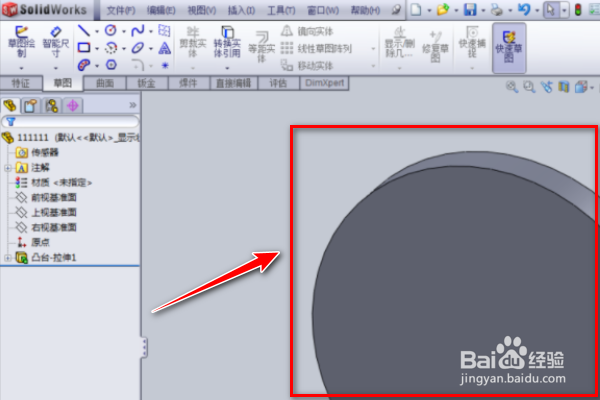Viewport: 600px width, 400px height.
Task: Click the 移动实体 move entities tool
Action: (307, 66)
